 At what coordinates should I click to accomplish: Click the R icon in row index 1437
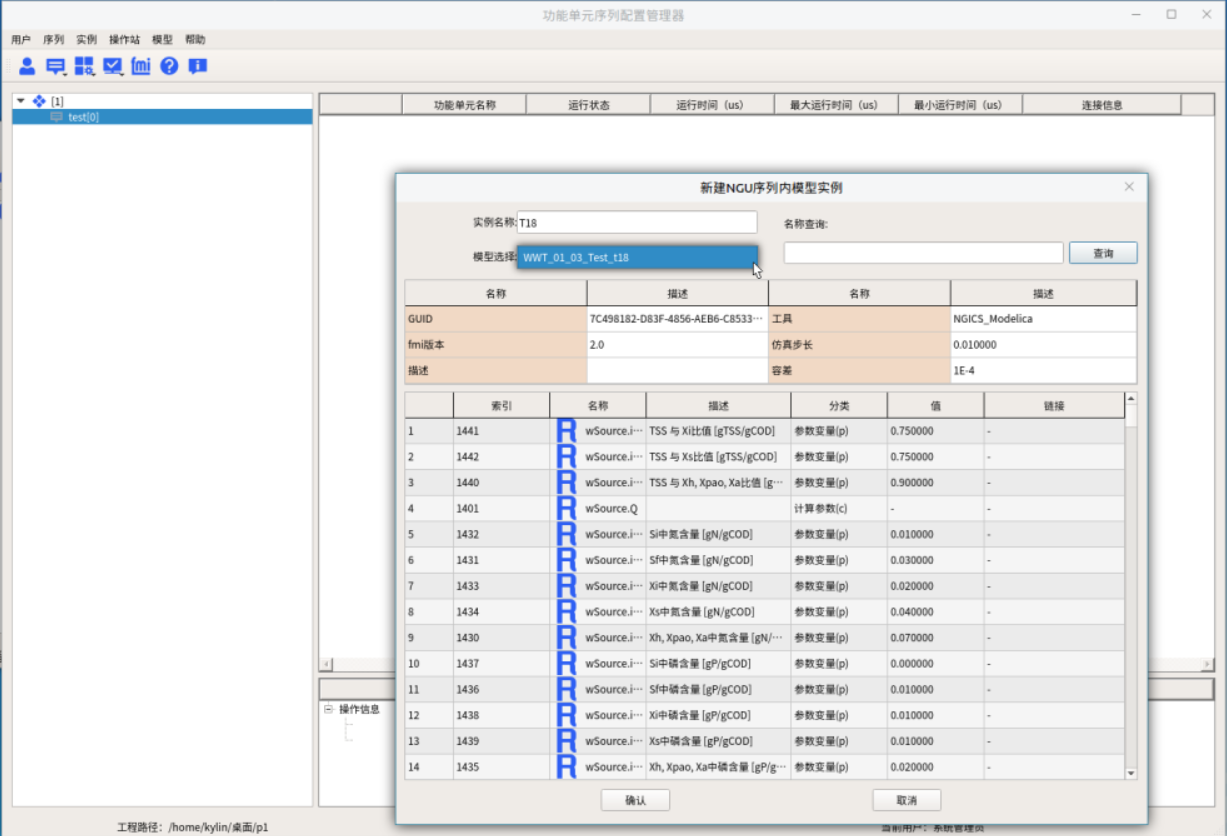(x=566, y=664)
